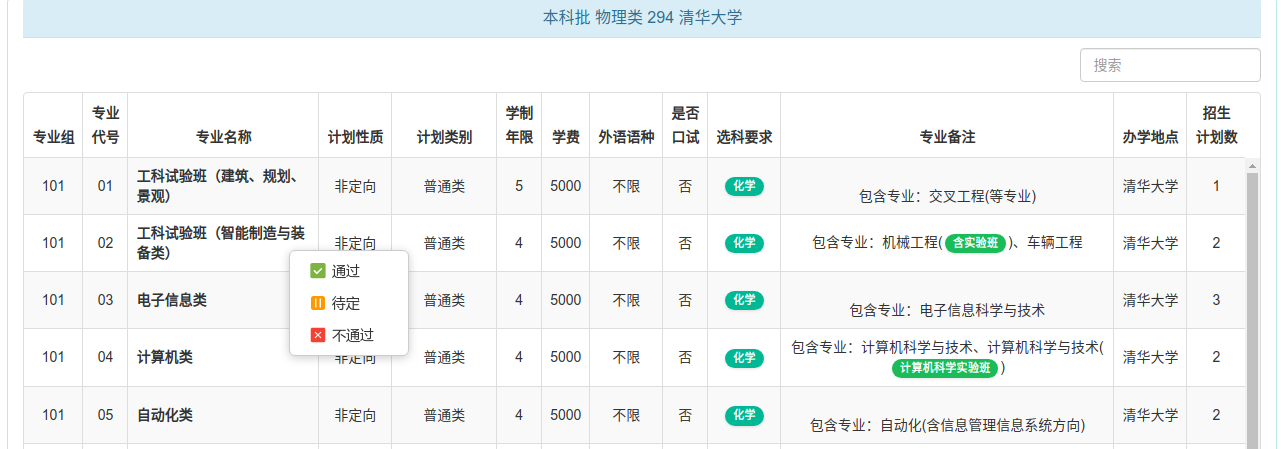Viewport: 1283px width, 449px height.
Task: Click 专业代号 05 cell
Action: click(x=105, y=415)
